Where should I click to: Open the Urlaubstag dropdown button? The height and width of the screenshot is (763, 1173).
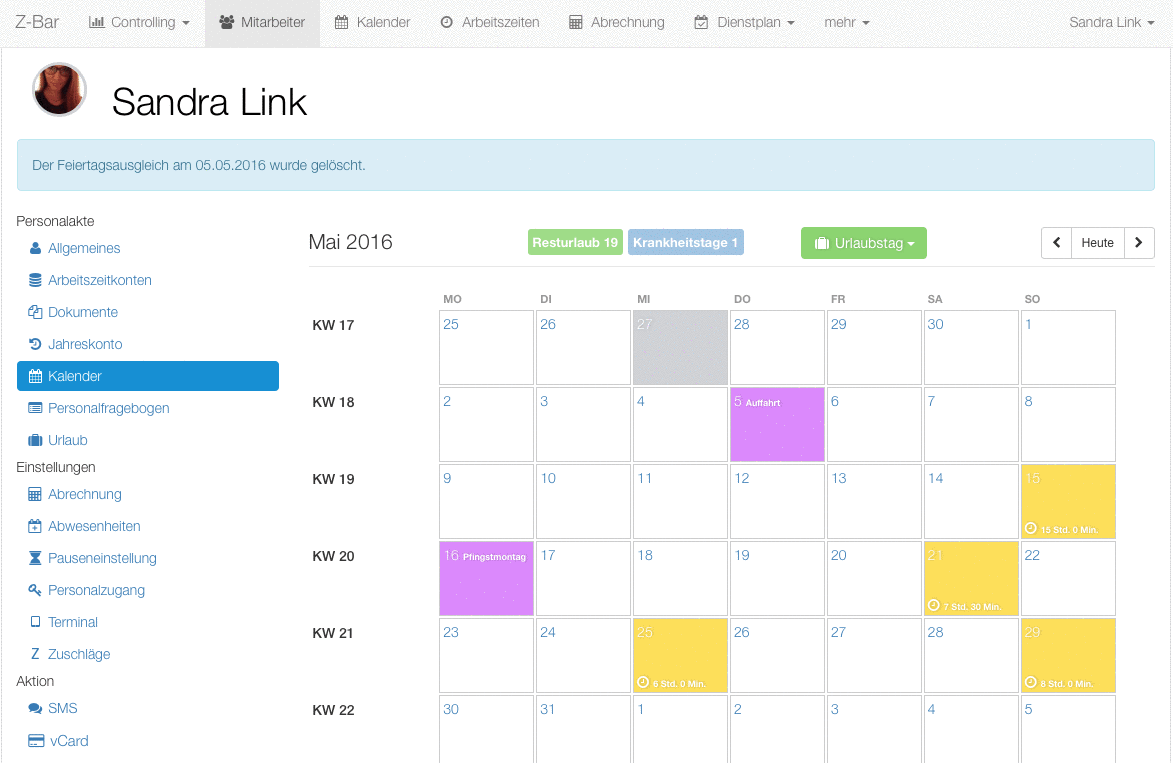tap(864, 243)
